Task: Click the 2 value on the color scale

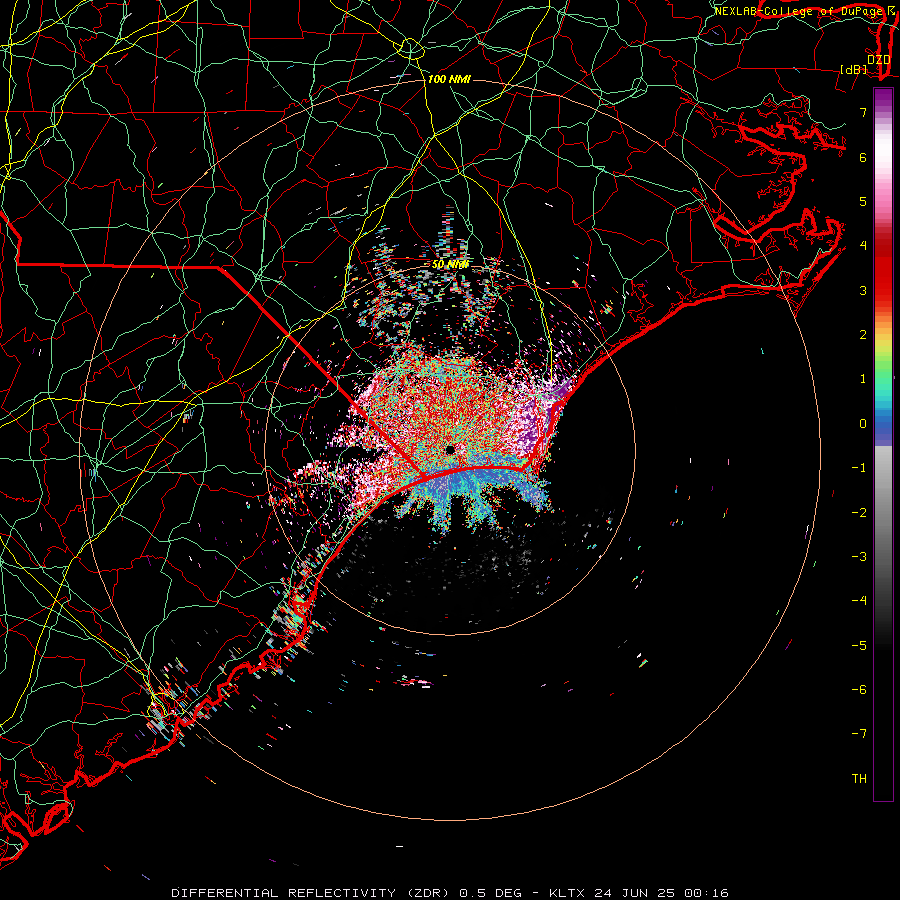Action: pyautogui.click(x=863, y=335)
